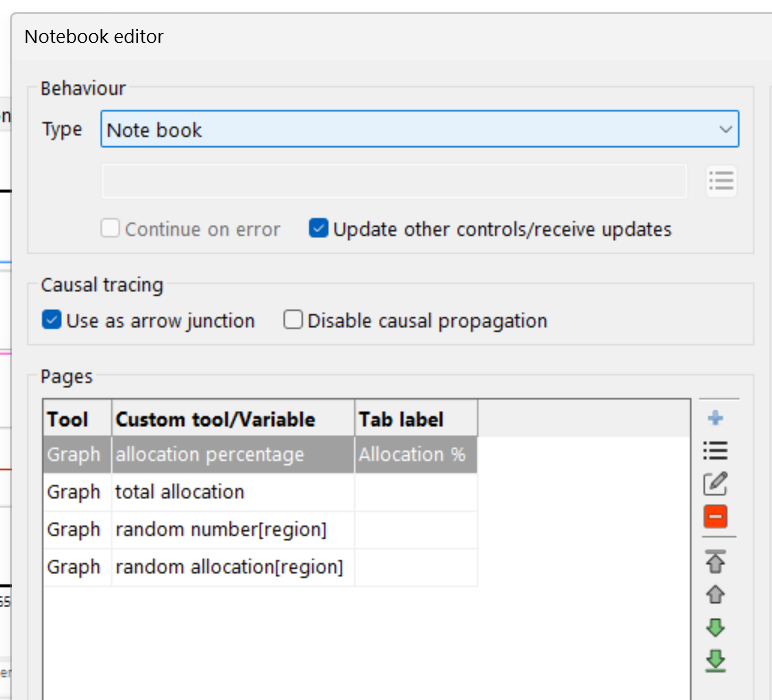Click Graph cell in allocation percentage row
Image resolution: width=772 pixels, height=700 pixels.
(x=77, y=454)
